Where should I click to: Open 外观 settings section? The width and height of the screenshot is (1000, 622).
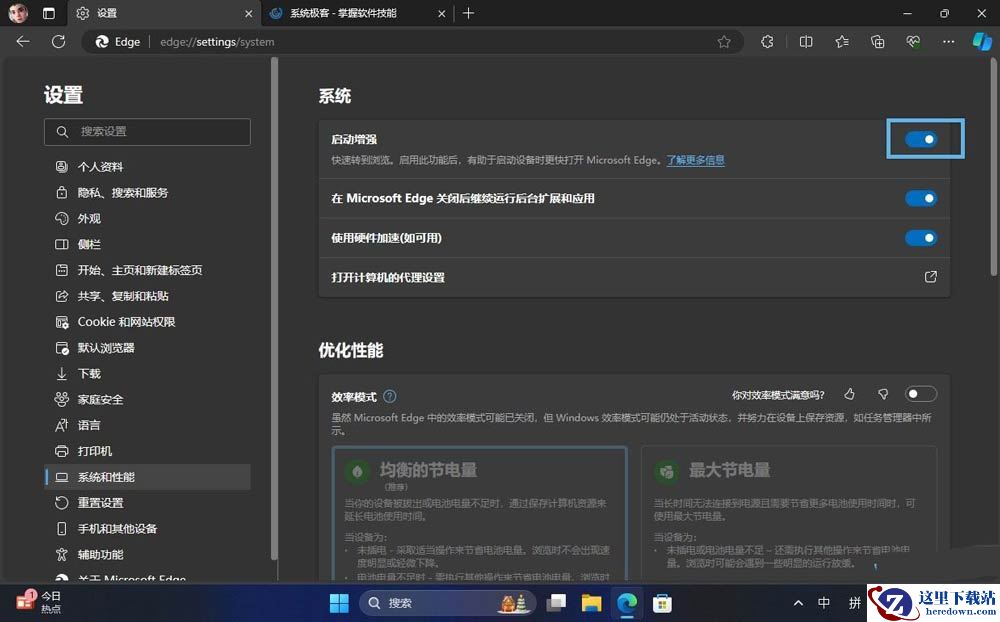pos(147,218)
